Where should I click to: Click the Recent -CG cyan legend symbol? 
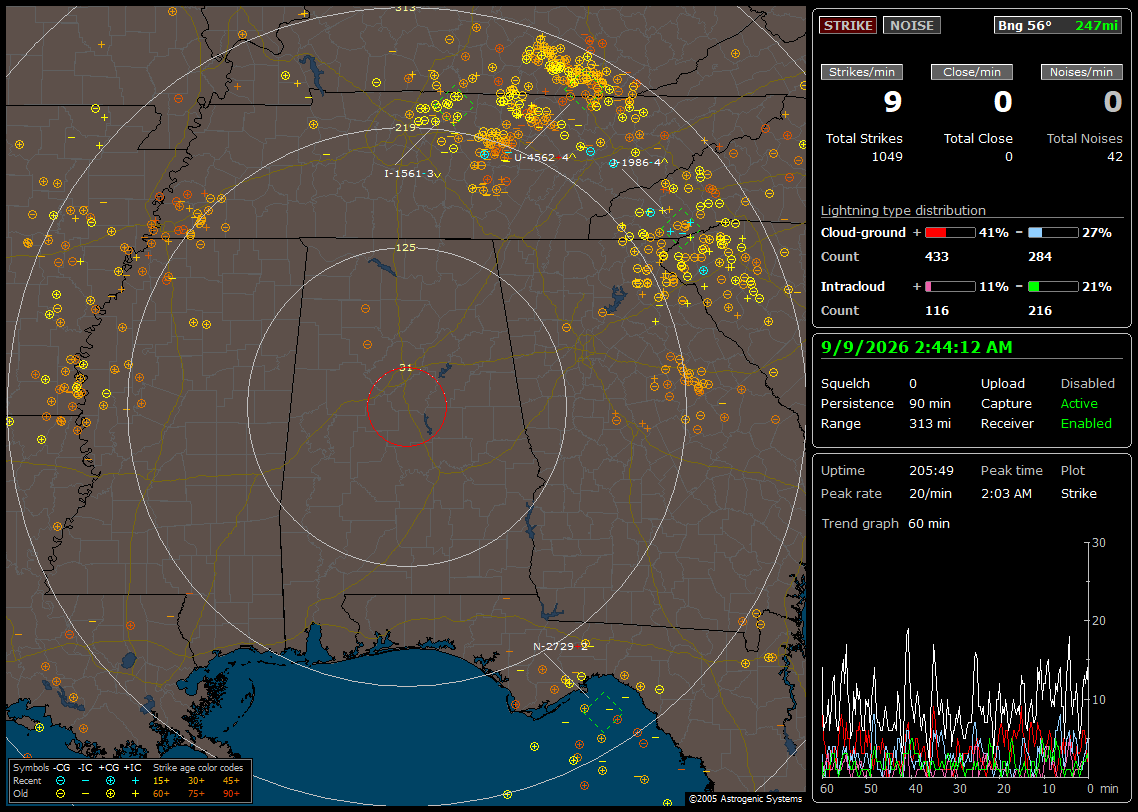61,781
